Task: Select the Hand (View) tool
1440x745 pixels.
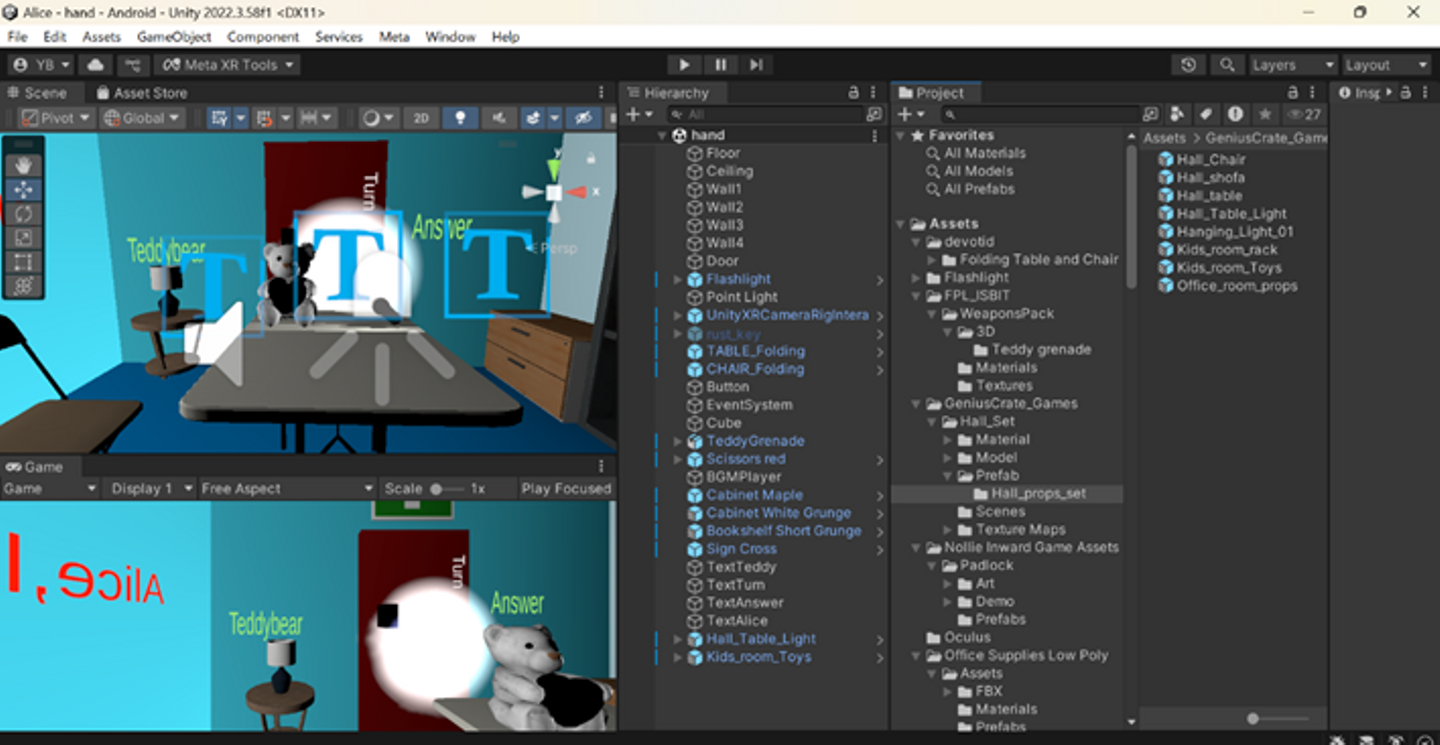Action: 22,165
